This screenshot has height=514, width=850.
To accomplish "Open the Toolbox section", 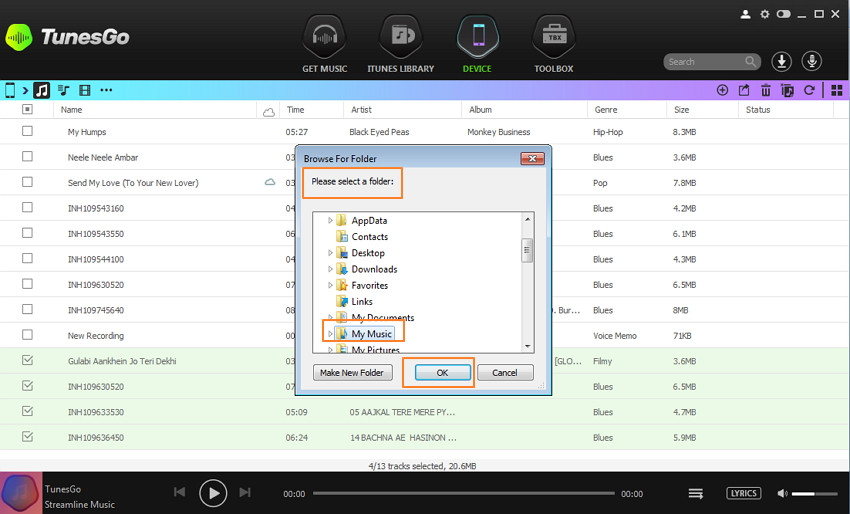I will coord(553,44).
